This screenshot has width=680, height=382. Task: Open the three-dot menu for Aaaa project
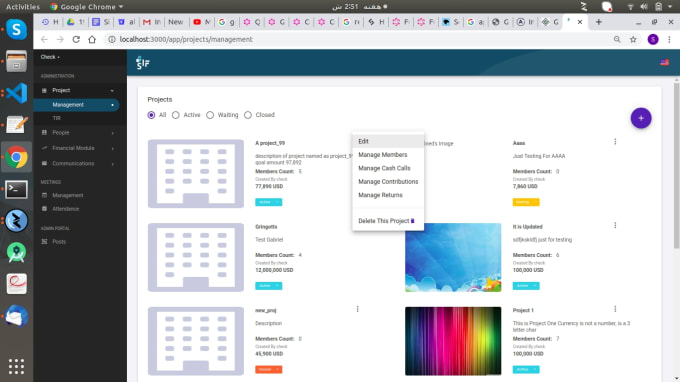coord(615,142)
